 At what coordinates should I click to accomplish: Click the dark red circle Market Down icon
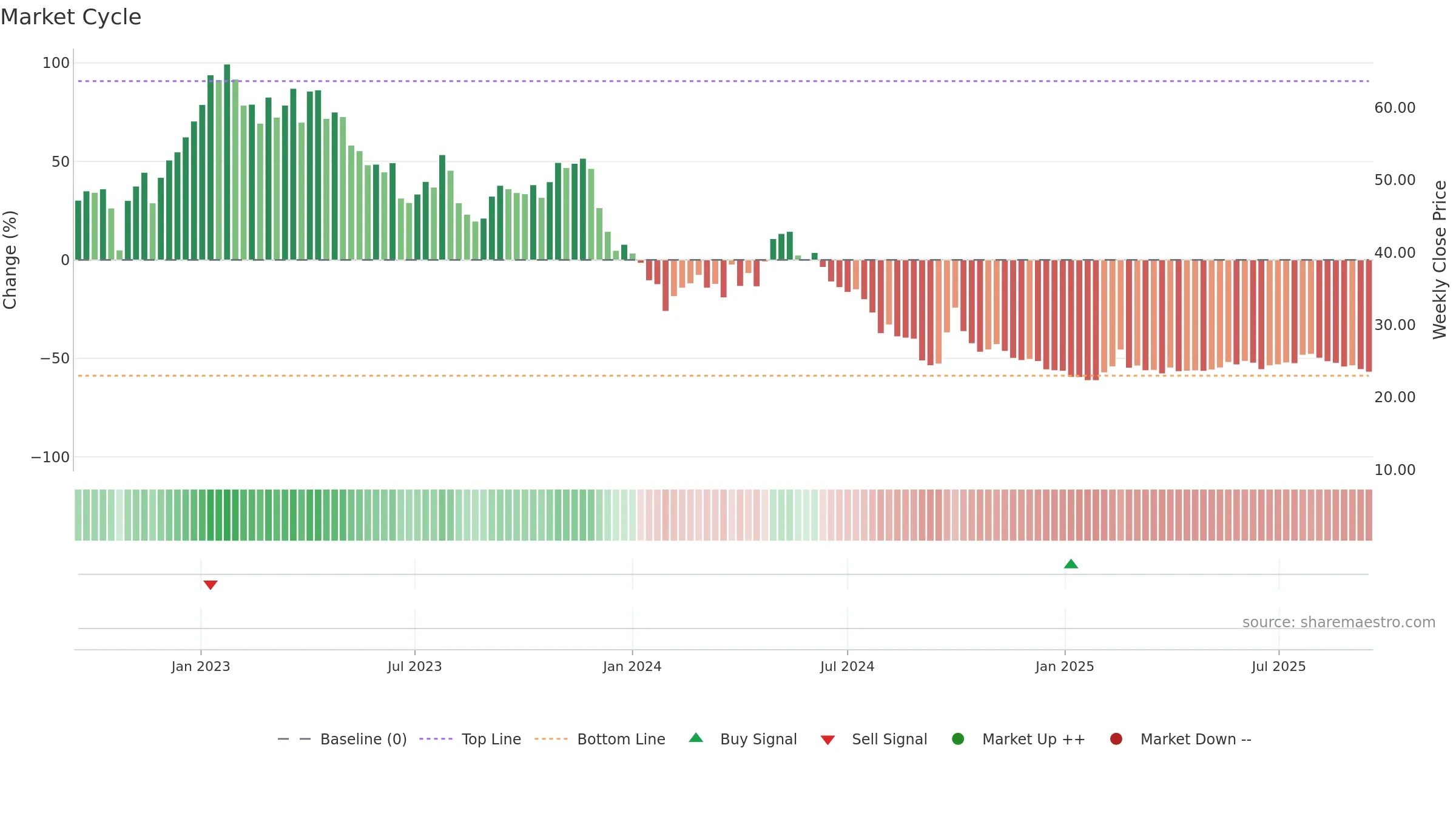pos(1116,739)
